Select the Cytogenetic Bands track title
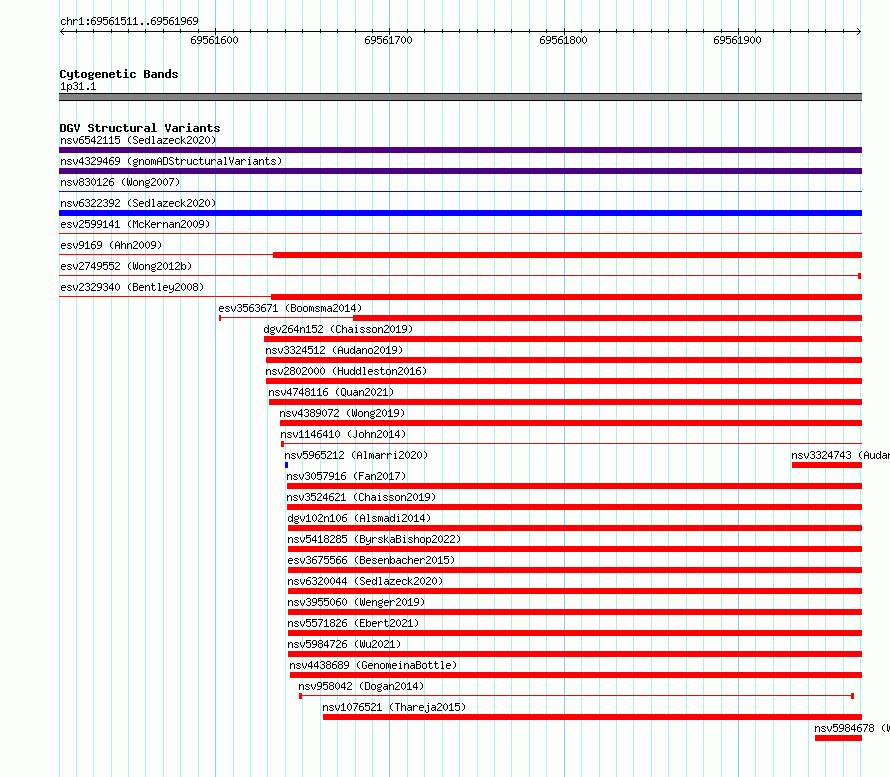This screenshot has width=890, height=777. (119, 74)
